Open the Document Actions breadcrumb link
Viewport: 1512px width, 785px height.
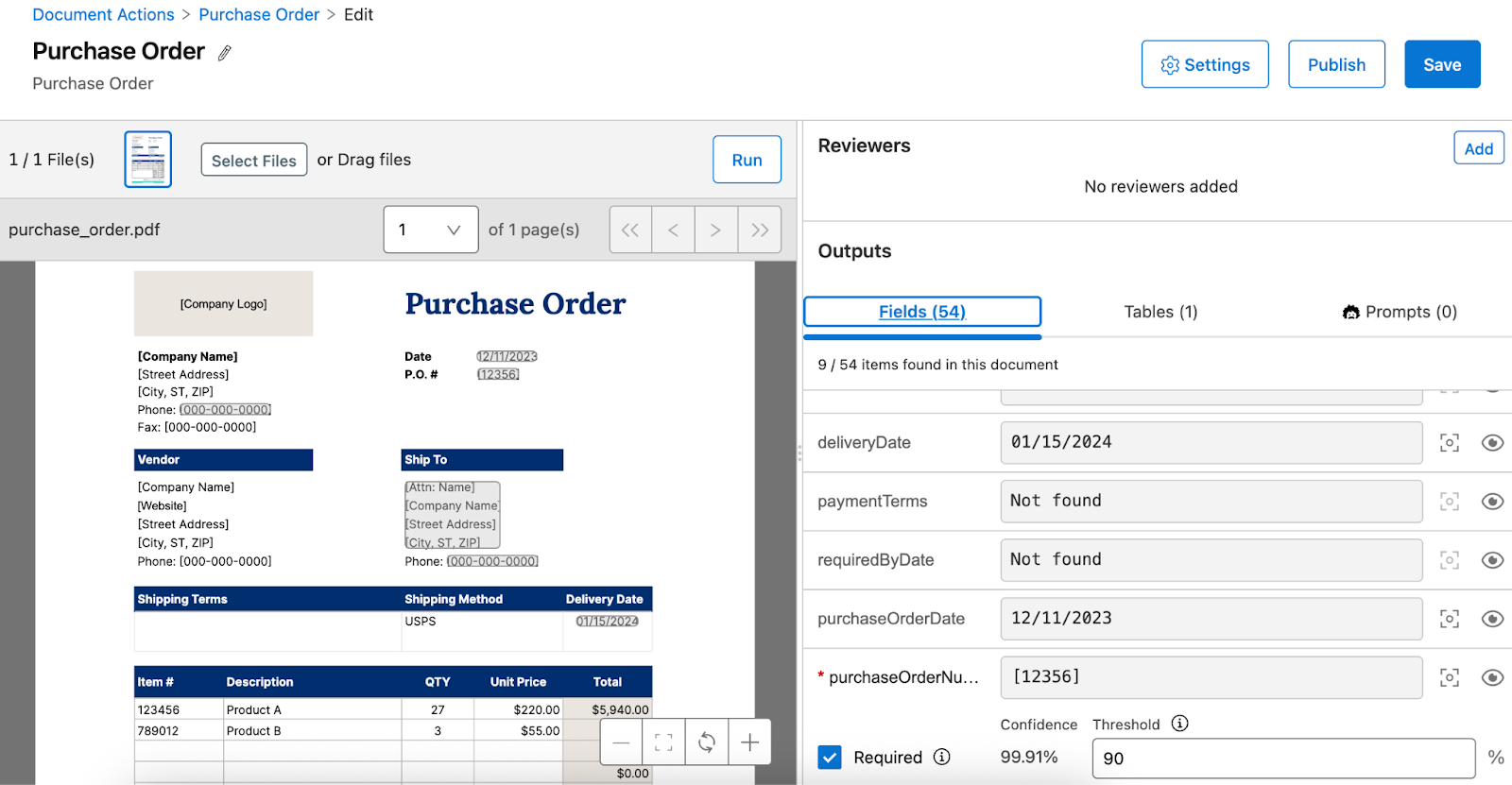103,14
